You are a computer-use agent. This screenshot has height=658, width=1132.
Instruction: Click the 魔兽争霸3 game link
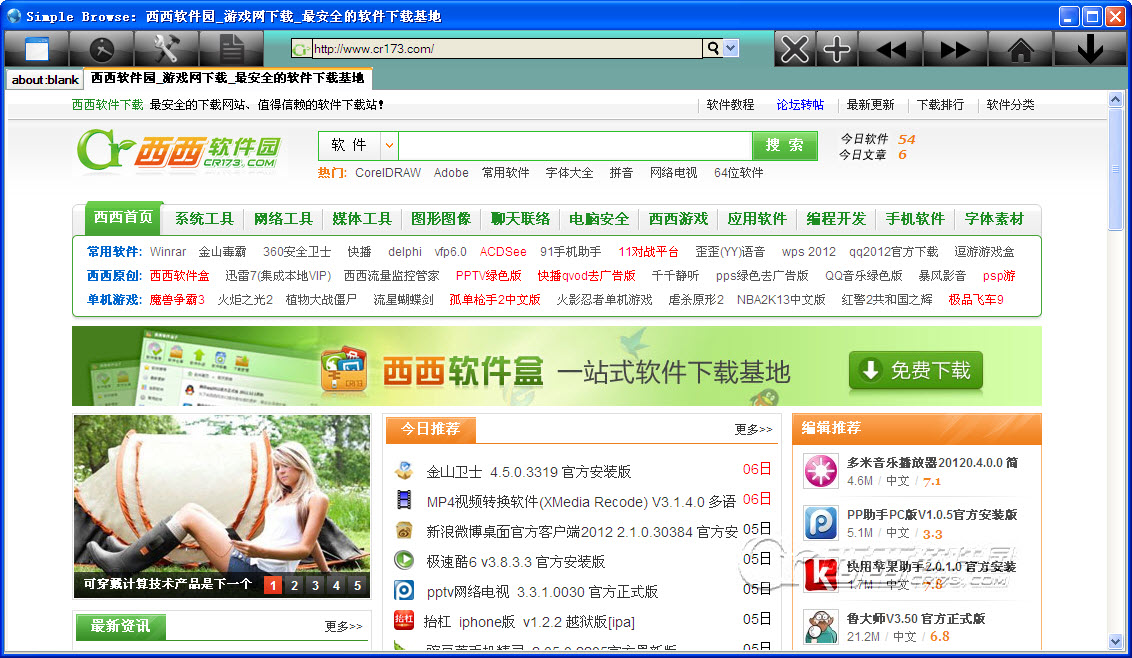[177, 299]
